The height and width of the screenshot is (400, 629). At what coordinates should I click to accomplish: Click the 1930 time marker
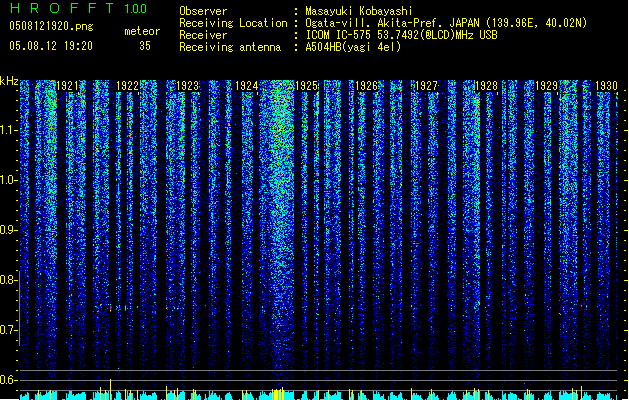pyautogui.click(x=606, y=86)
